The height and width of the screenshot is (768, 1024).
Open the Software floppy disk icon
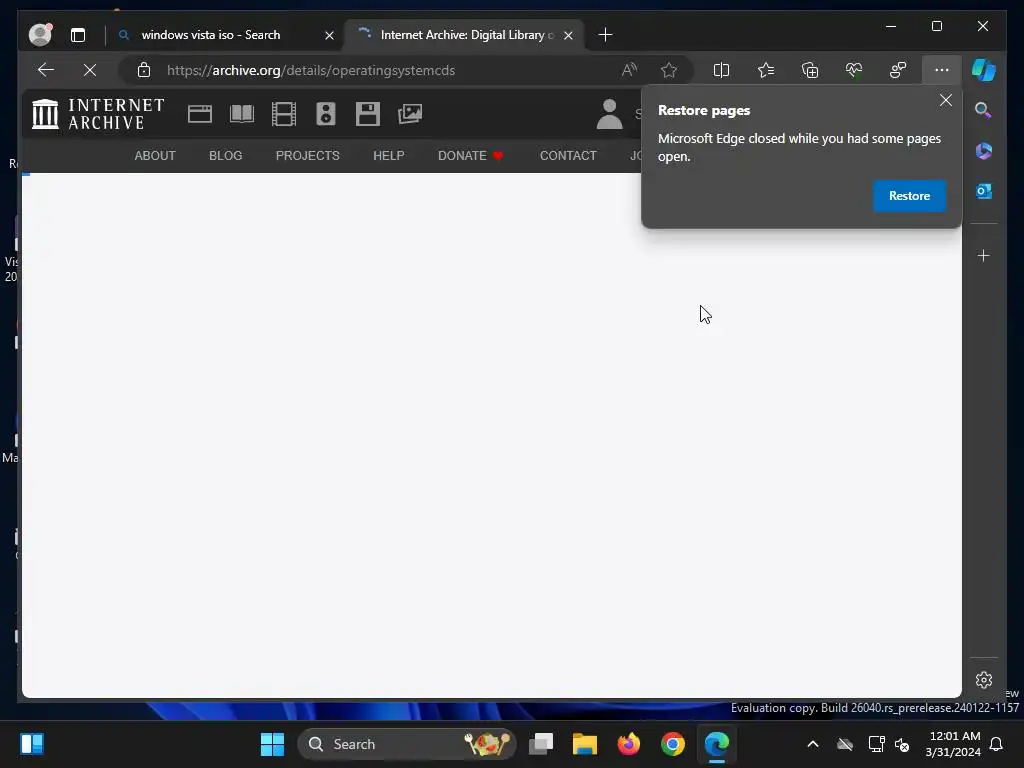(368, 114)
